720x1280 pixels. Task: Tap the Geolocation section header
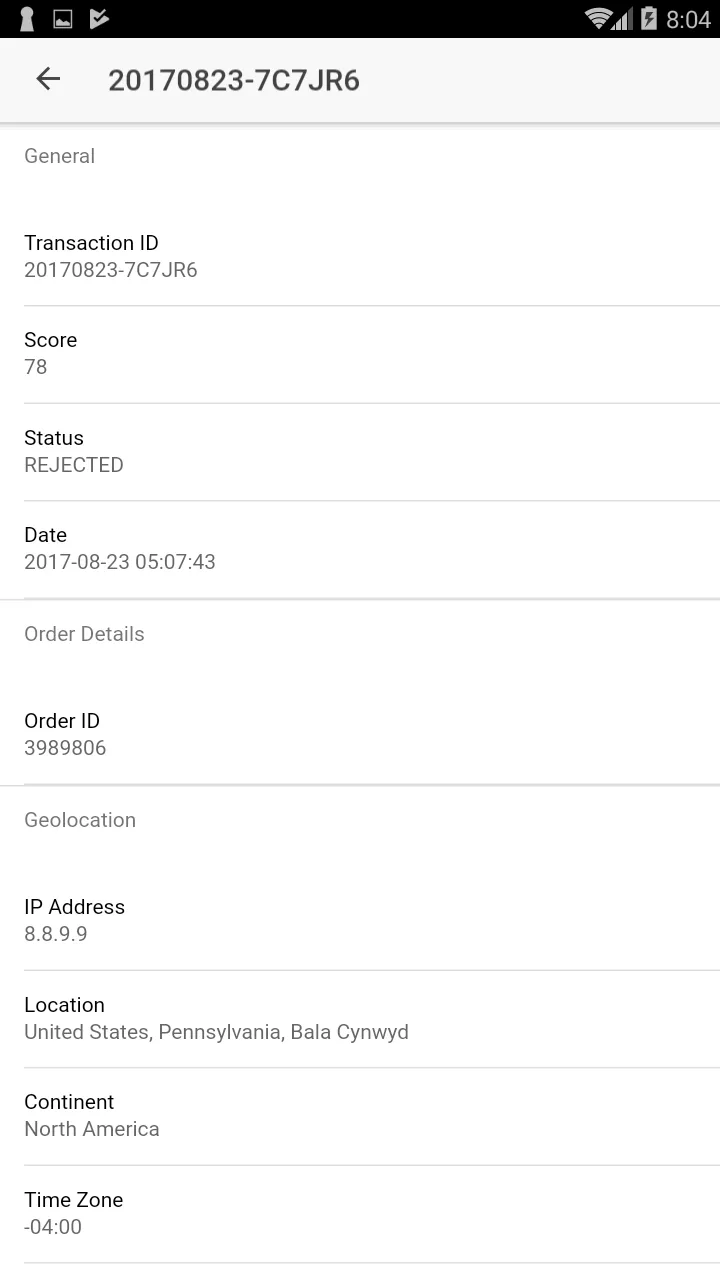point(80,820)
